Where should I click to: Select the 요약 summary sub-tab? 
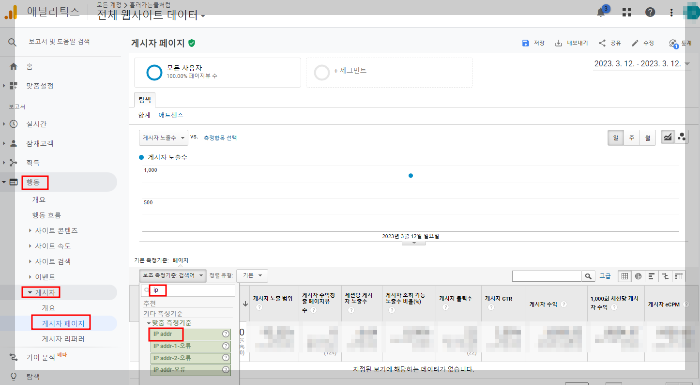pos(144,115)
